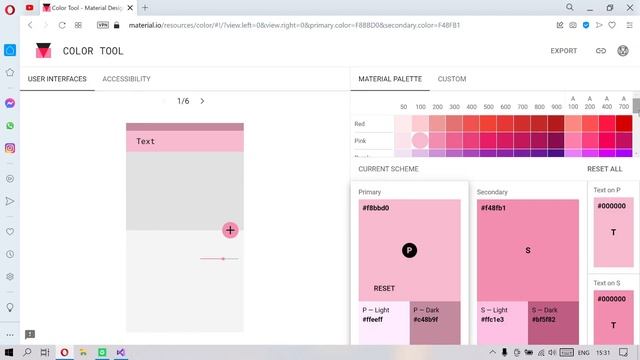The image size is (640, 360).
Task: Show hidden system tray icons
Action: pos(493,352)
